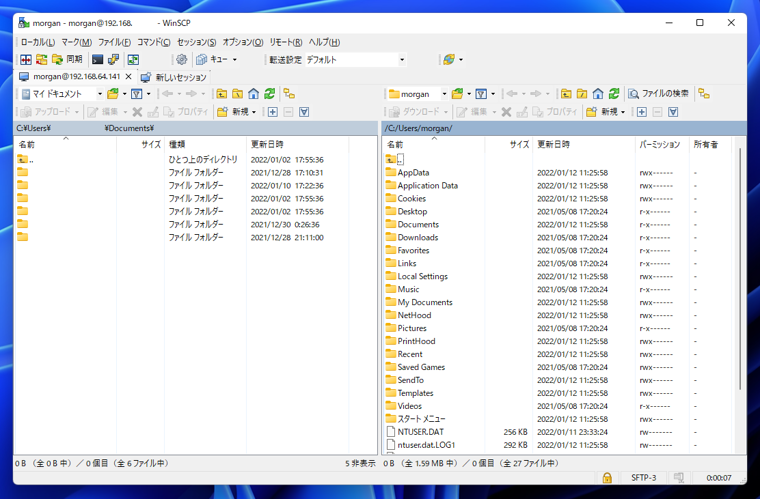
Task: Click ファイルの検索 find files button
Action: 658,94
